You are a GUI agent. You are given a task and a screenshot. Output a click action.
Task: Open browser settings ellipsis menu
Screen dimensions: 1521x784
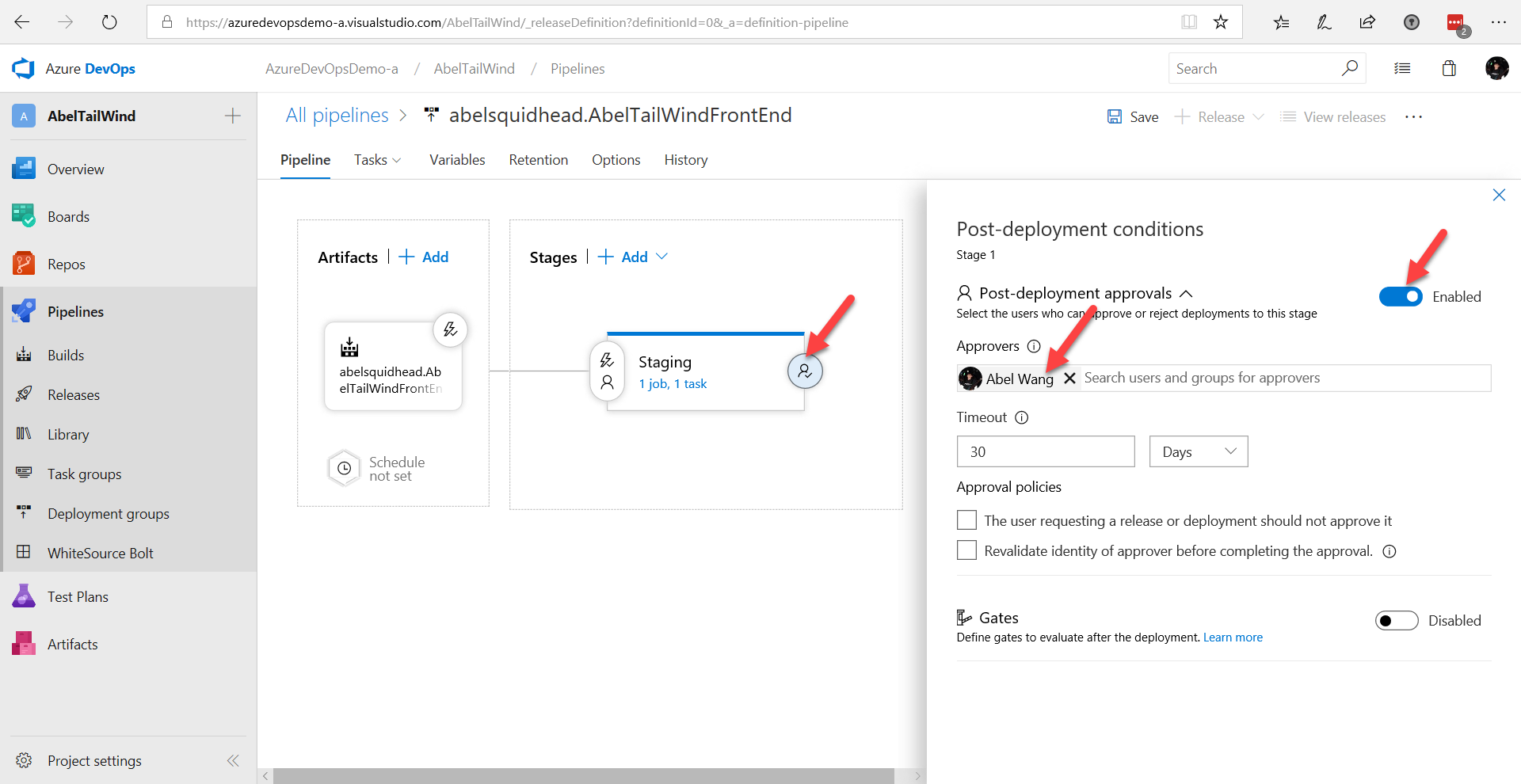(x=1498, y=22)
